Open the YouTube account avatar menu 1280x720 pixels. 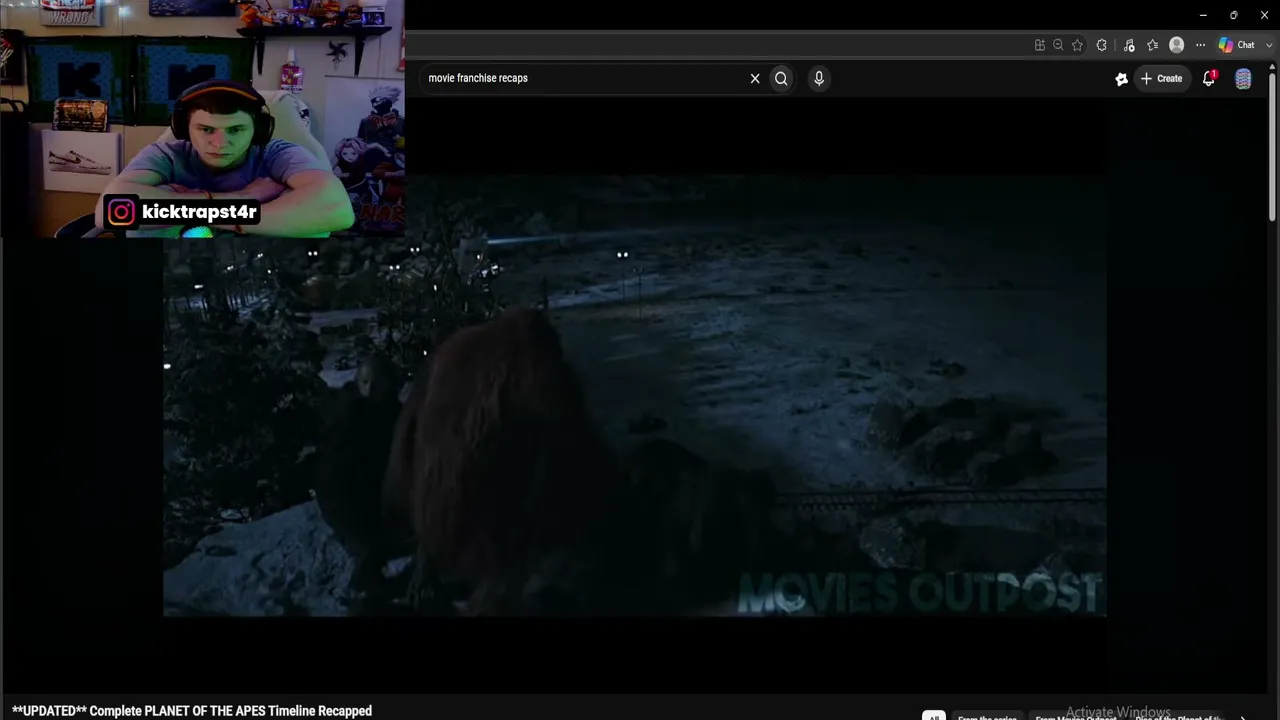pos(1243,79)
